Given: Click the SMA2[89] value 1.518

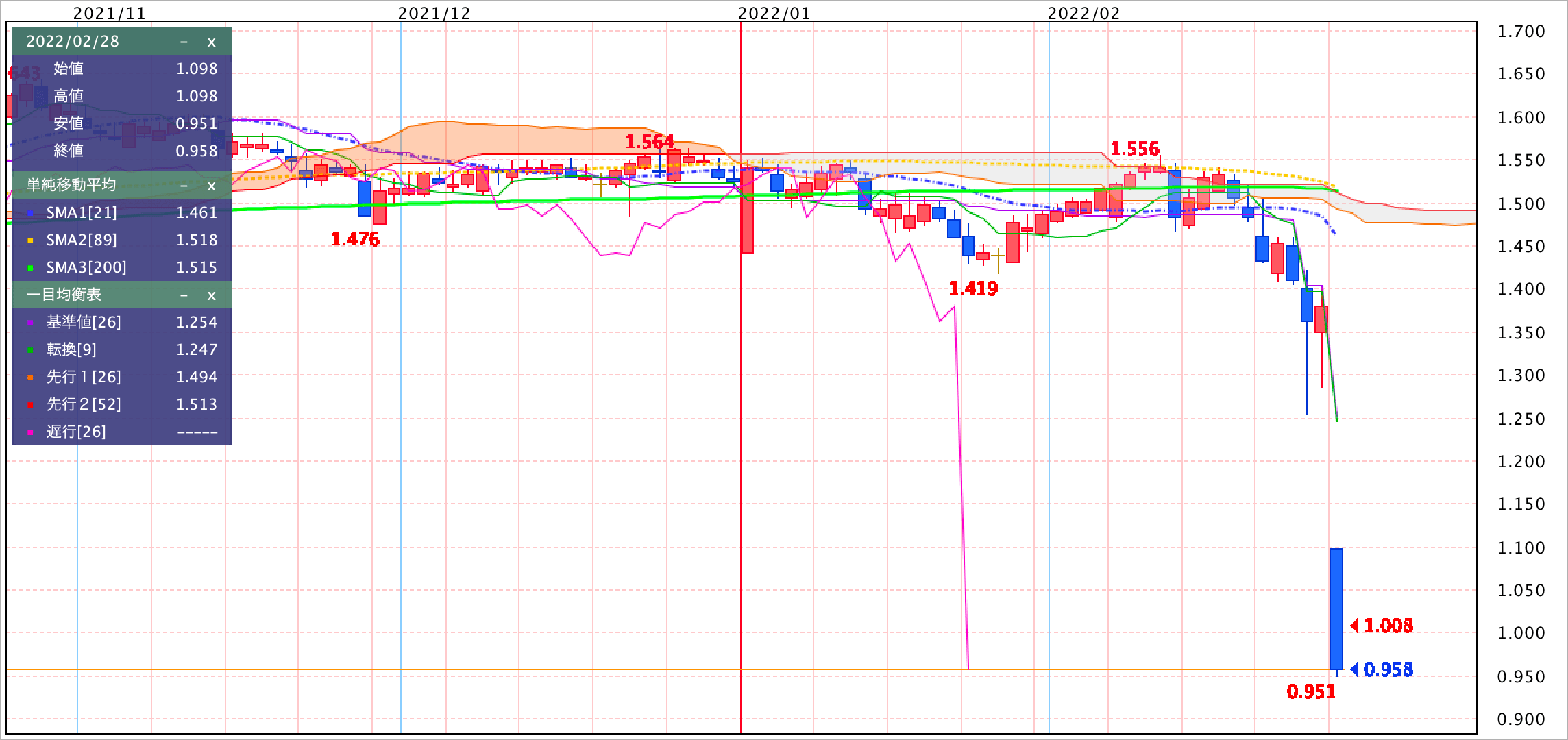Looking at the screenshot, I should [197, 240].
